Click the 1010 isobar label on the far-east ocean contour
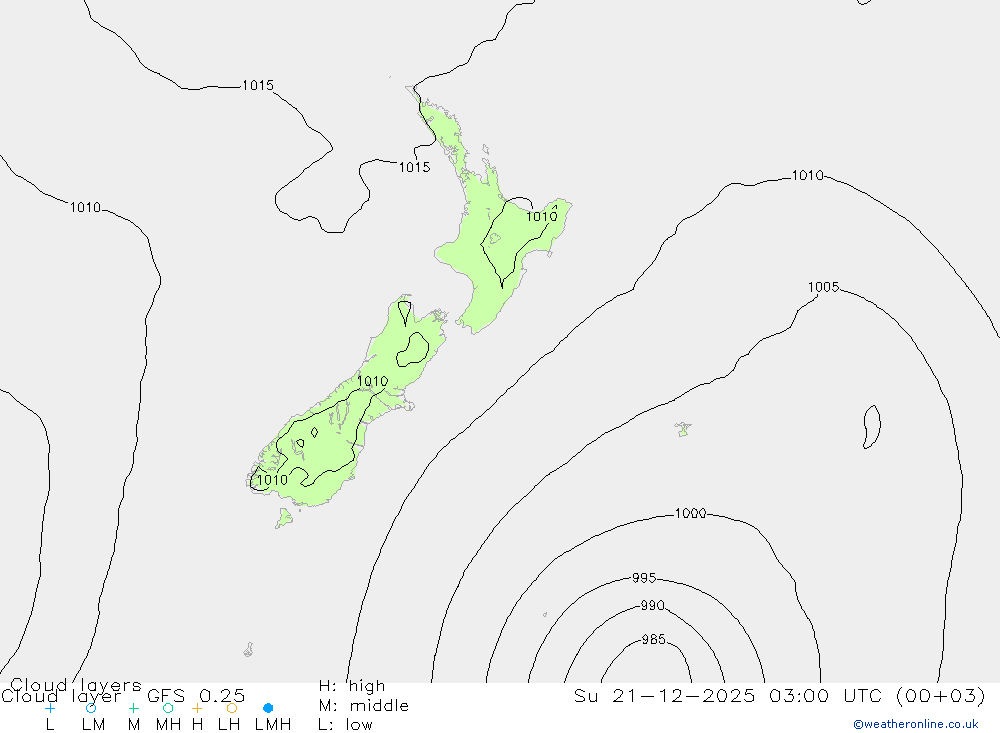Screen dimensions: 1000x733 pos(807,175)
